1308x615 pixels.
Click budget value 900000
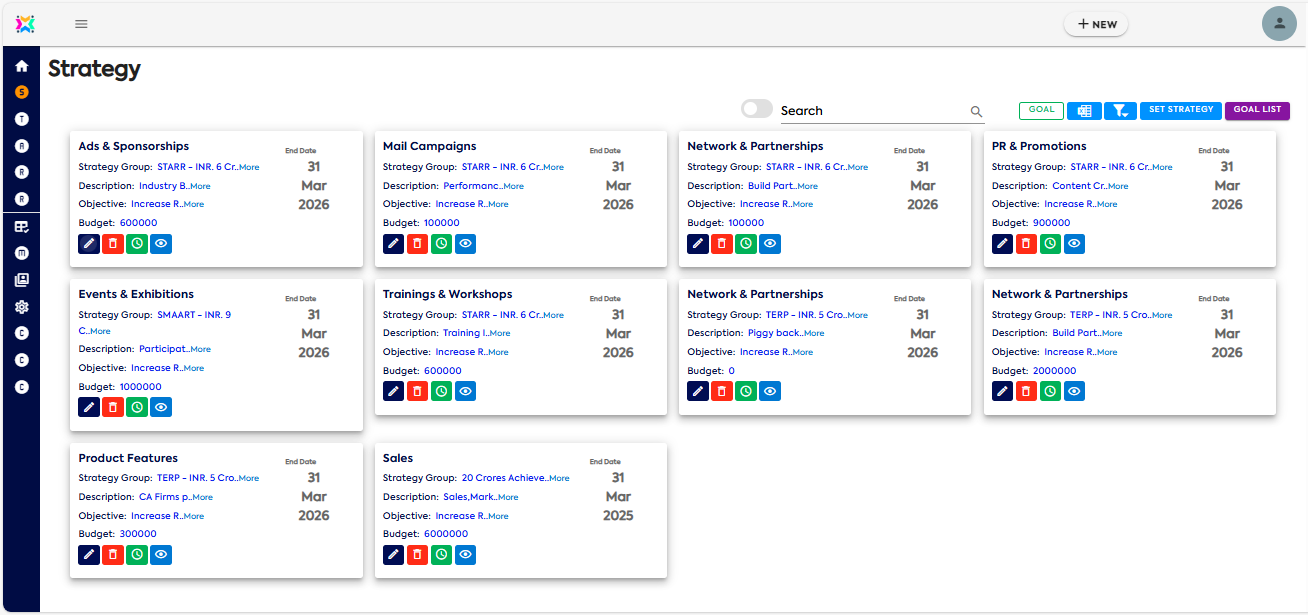1051,223
